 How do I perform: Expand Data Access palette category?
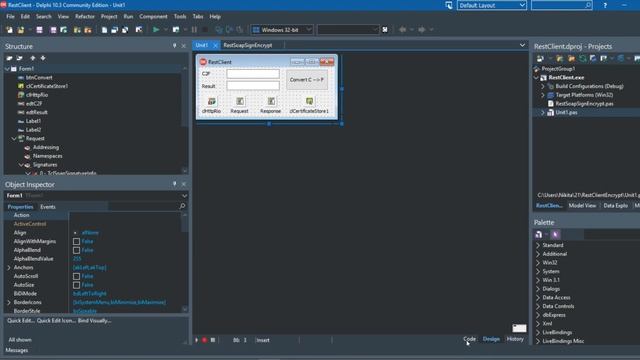click(538, 298)
